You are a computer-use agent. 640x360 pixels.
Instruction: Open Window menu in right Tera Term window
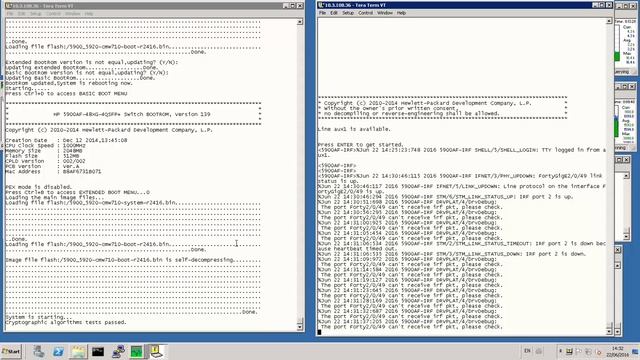[x=384, y=13]
